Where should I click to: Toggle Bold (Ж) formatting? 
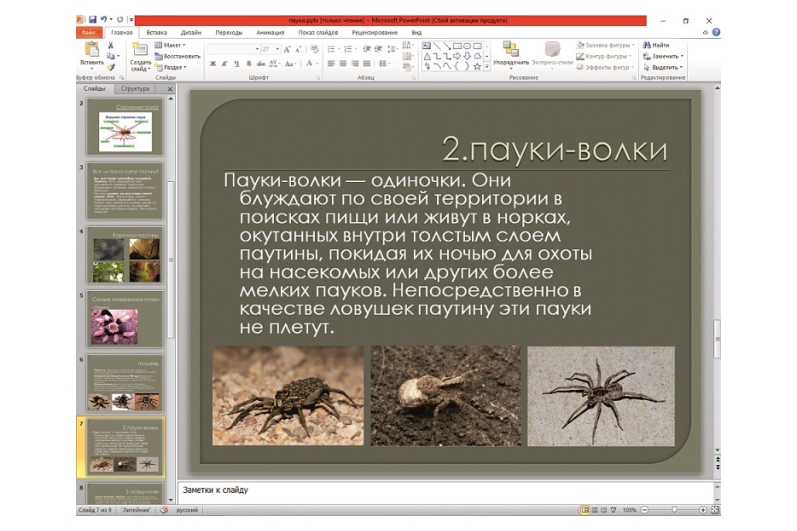click(213, 64)
